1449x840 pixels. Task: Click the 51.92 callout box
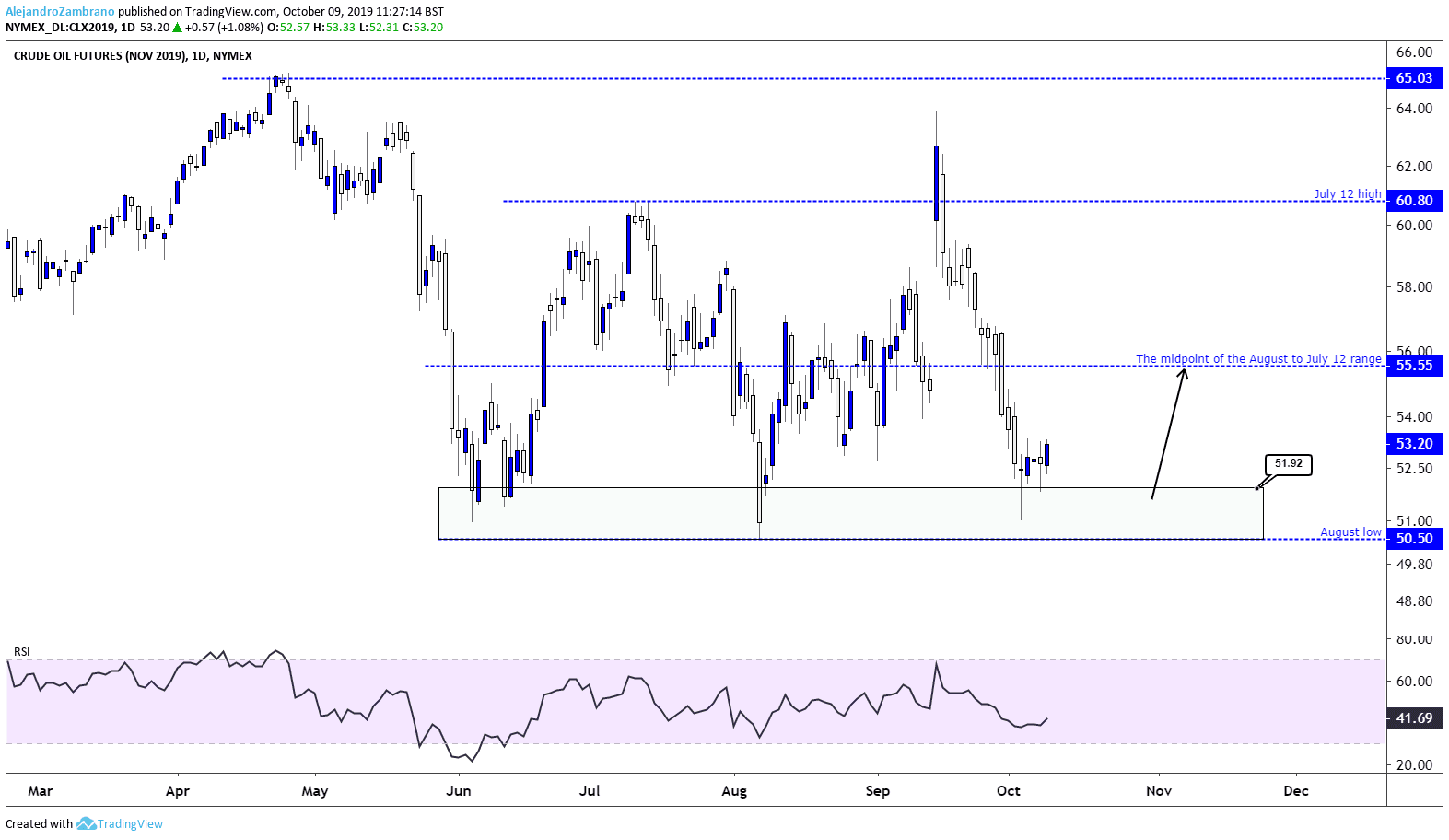pyautogui.click(x=1289, y=464)
